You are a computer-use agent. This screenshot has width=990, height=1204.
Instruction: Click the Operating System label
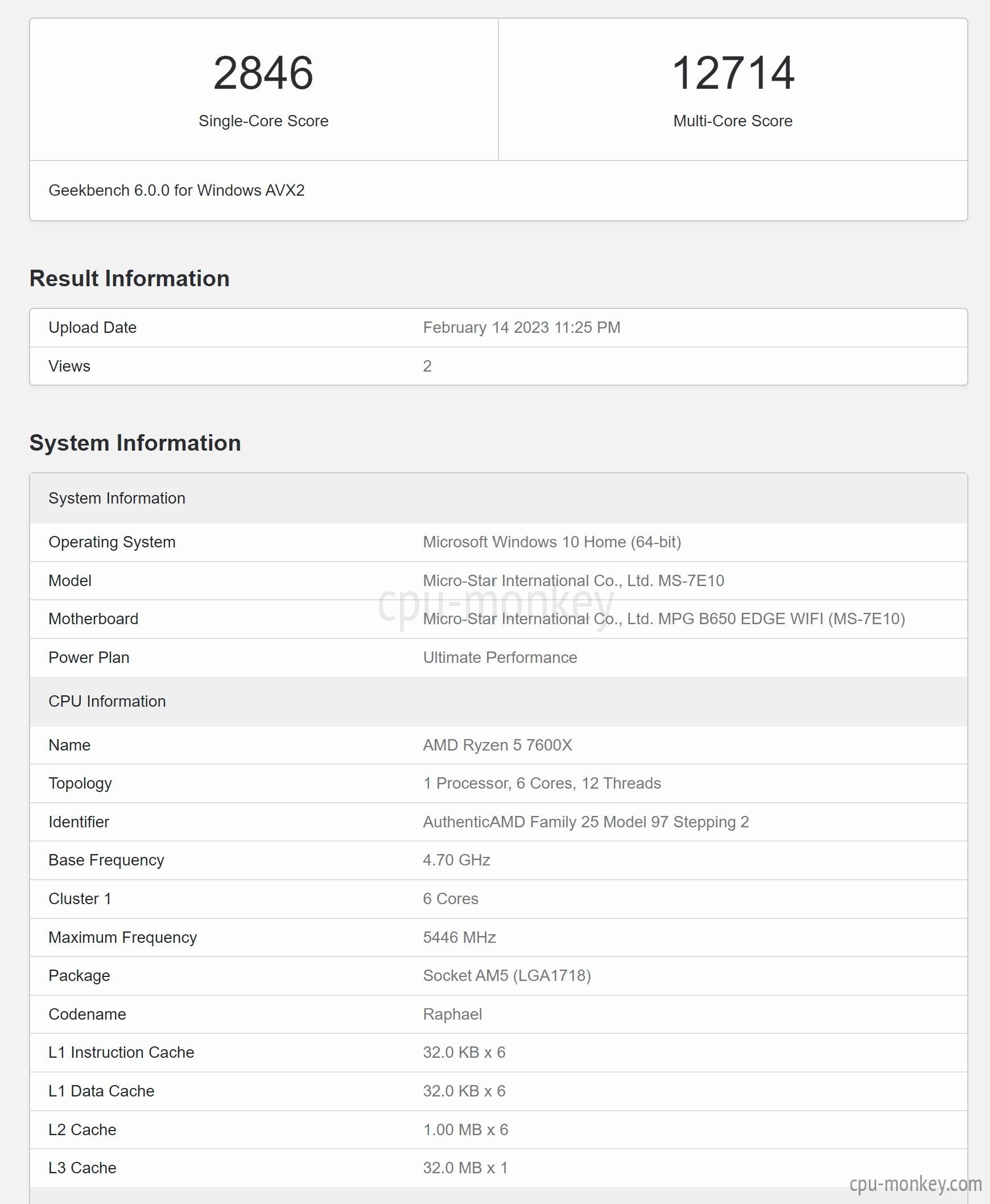coord(112,542)
